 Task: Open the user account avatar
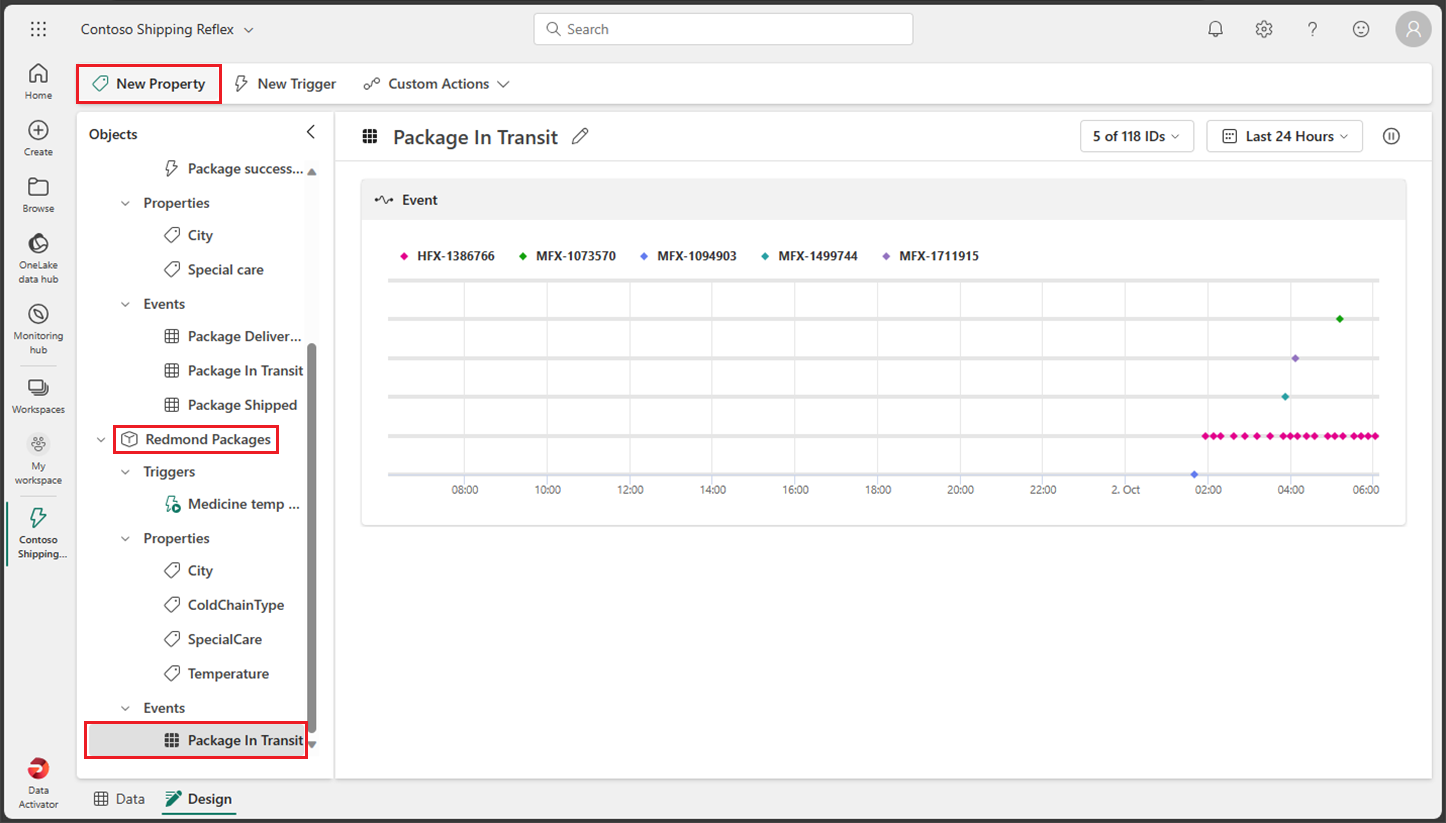[x=1413, y=29]
